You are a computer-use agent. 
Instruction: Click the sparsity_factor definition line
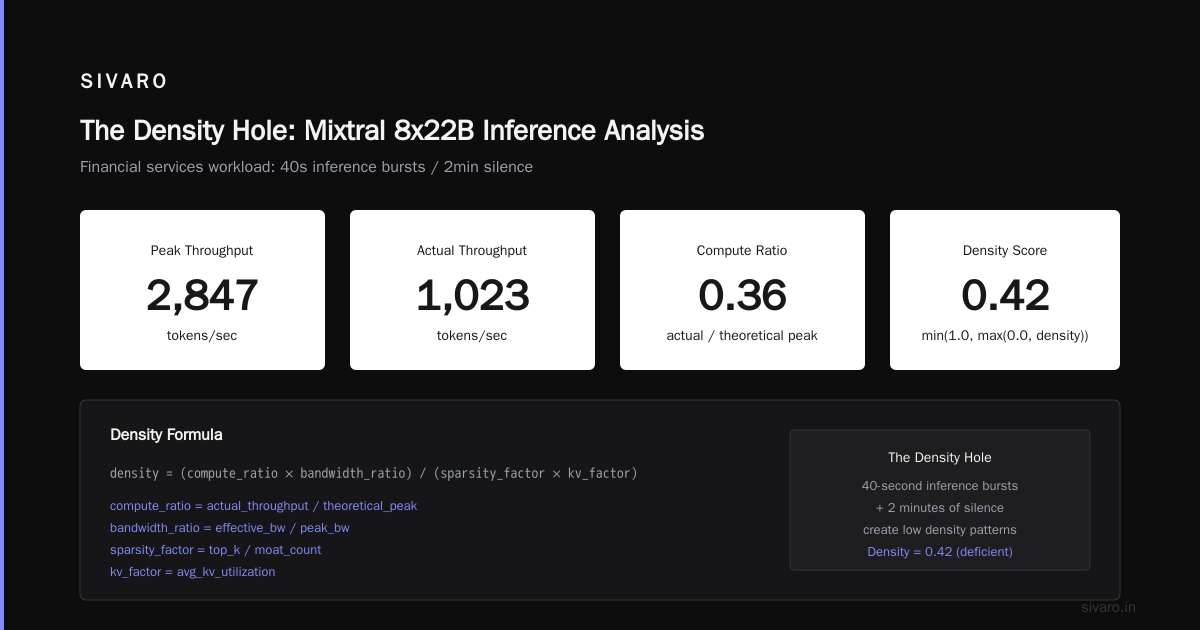(216, 550)
